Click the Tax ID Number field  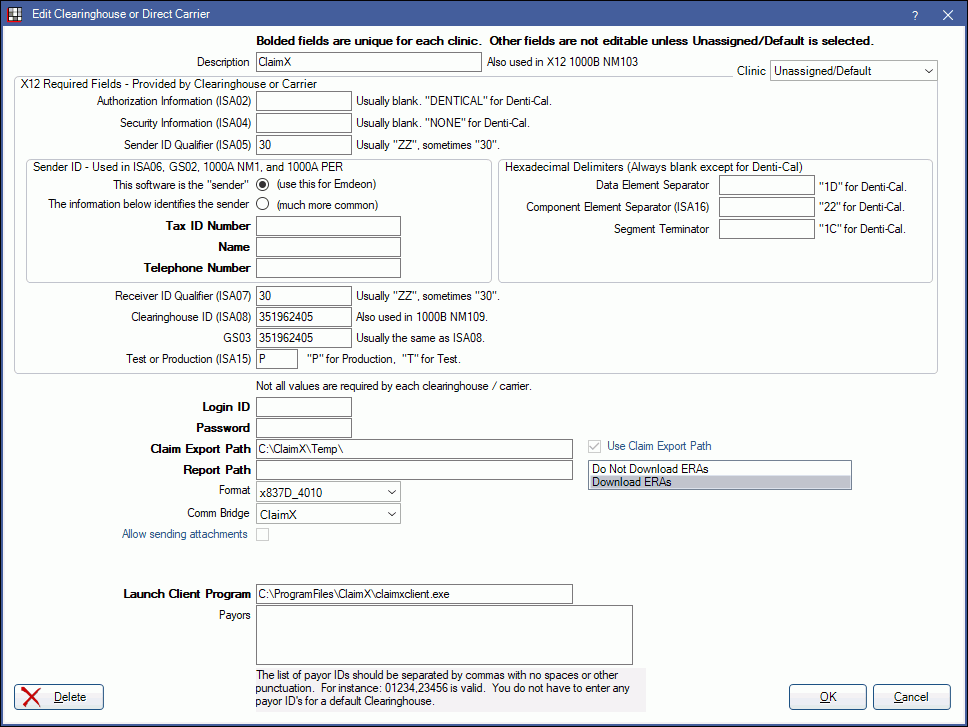(328, 226)
